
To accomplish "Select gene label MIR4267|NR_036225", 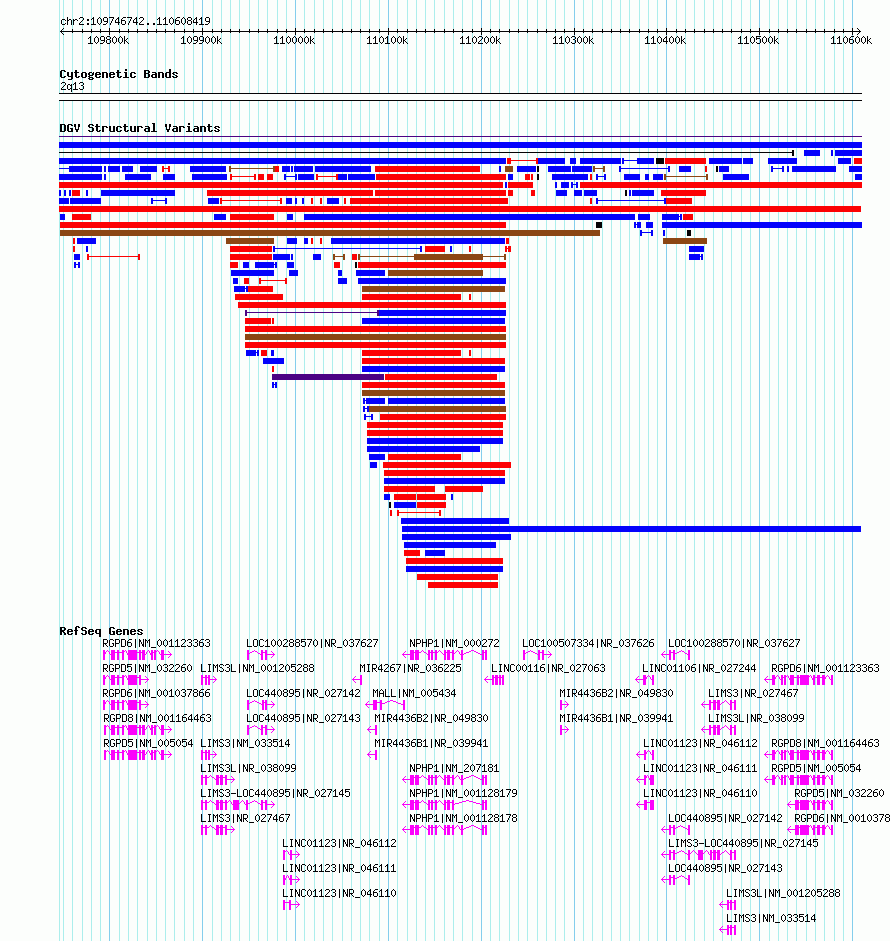I will (x=410, y=668).
